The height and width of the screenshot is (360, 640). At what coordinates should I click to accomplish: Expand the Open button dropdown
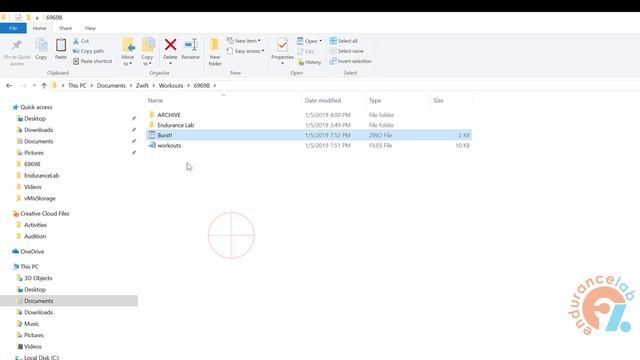click(x=320, y=41)
